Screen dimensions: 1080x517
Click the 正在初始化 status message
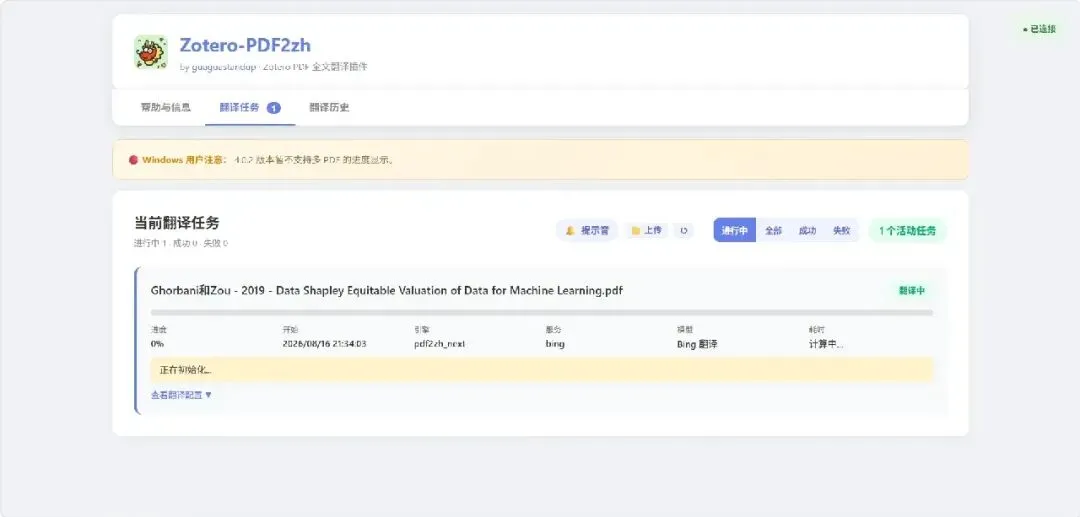(x=541, y=370)
